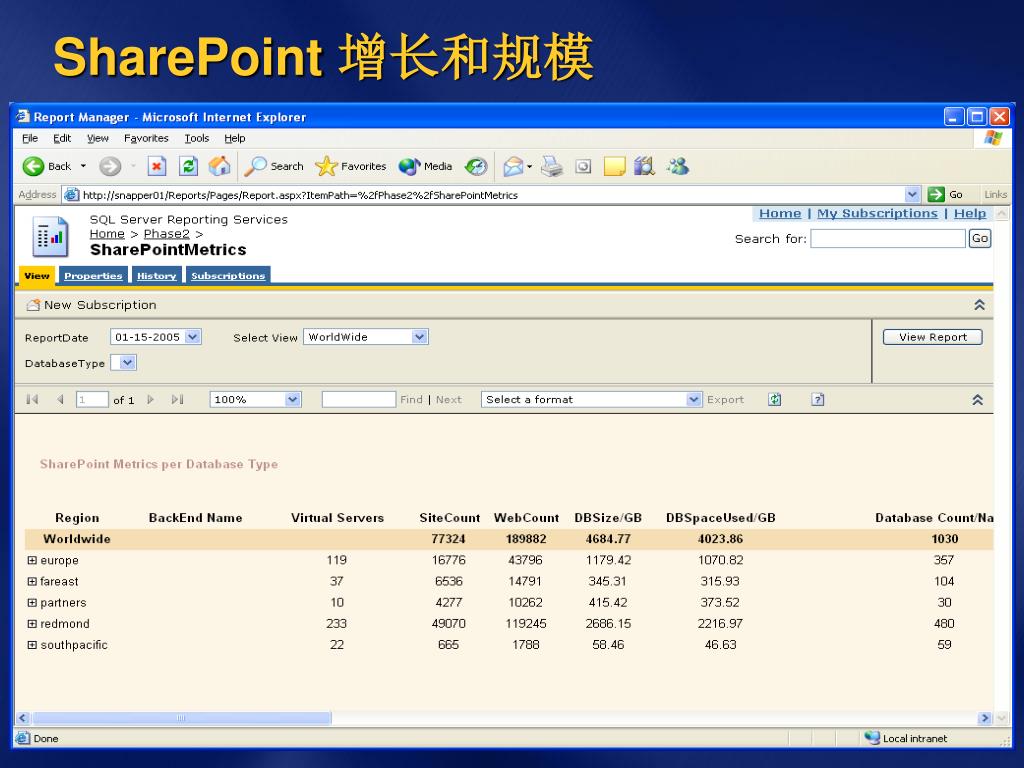Viewport: 1024px width, 768px height.
Task: Click the SharePointMetrics report icon
Action: pyautogui.click(x=50, y=236)
